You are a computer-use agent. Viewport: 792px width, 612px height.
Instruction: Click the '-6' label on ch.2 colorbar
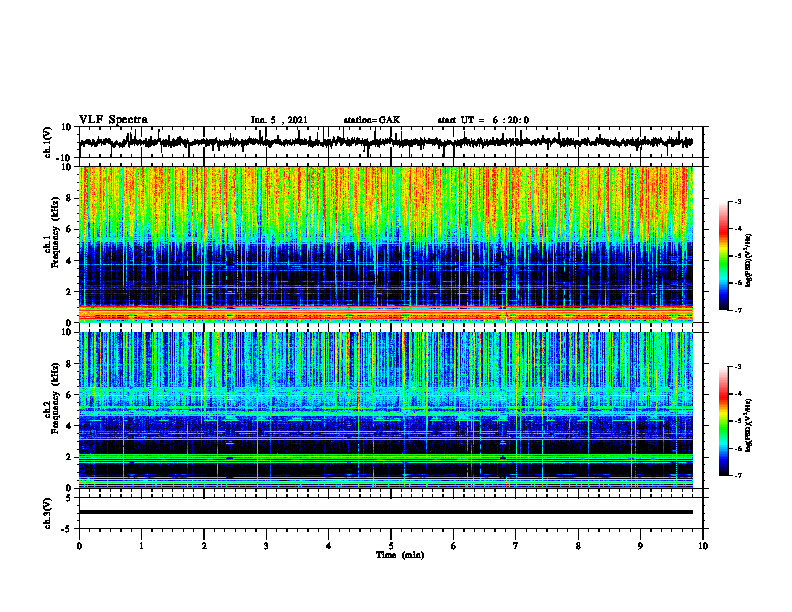(738, 448)
